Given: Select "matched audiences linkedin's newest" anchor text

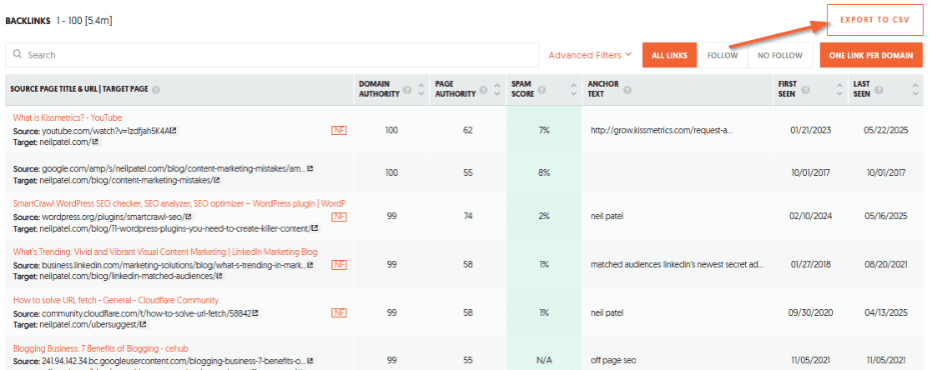Looking at the screenshot, I should click(x=677, y=264).
